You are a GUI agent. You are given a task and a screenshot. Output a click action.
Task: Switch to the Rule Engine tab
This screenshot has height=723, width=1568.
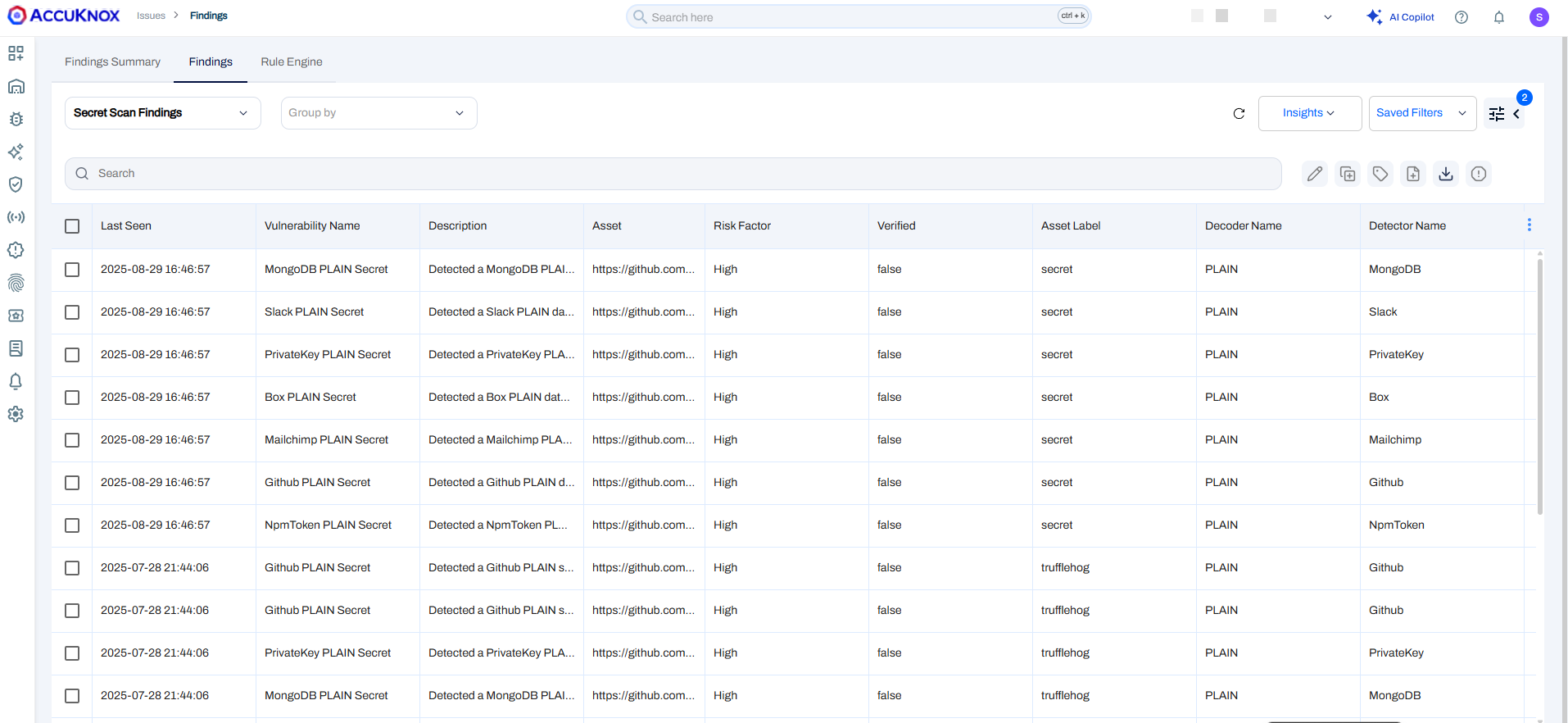point(292,61)
